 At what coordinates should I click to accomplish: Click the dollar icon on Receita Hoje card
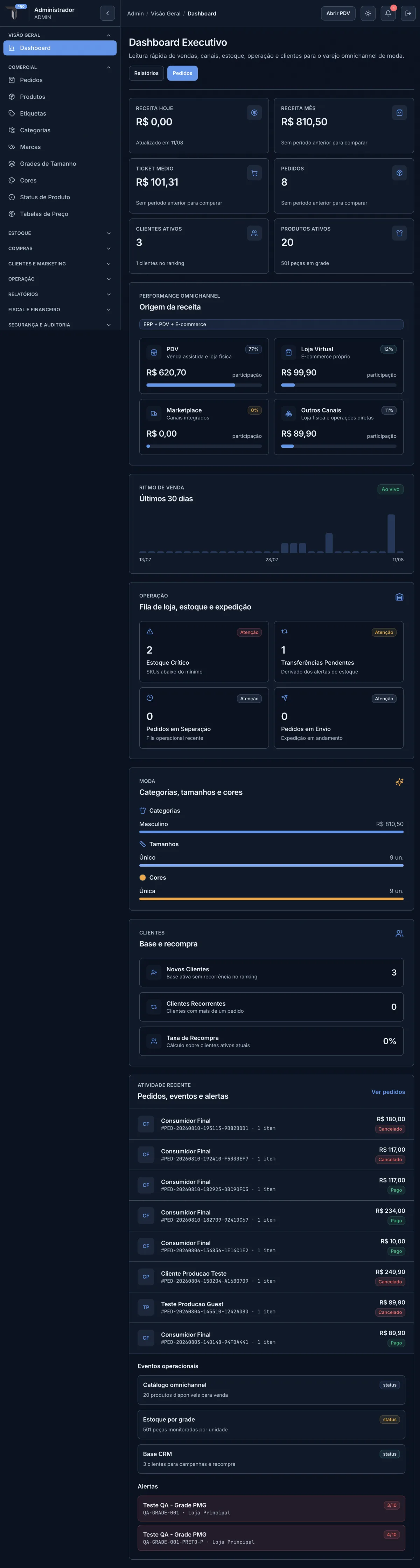[x=254, y=113]
